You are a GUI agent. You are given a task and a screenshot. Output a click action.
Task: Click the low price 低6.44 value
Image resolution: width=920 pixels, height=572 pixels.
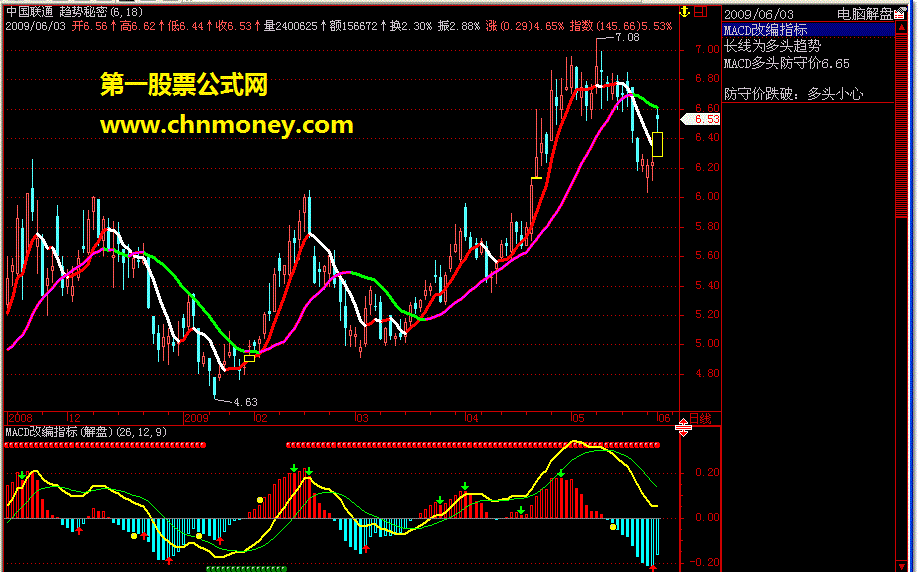tap(186, 26)
